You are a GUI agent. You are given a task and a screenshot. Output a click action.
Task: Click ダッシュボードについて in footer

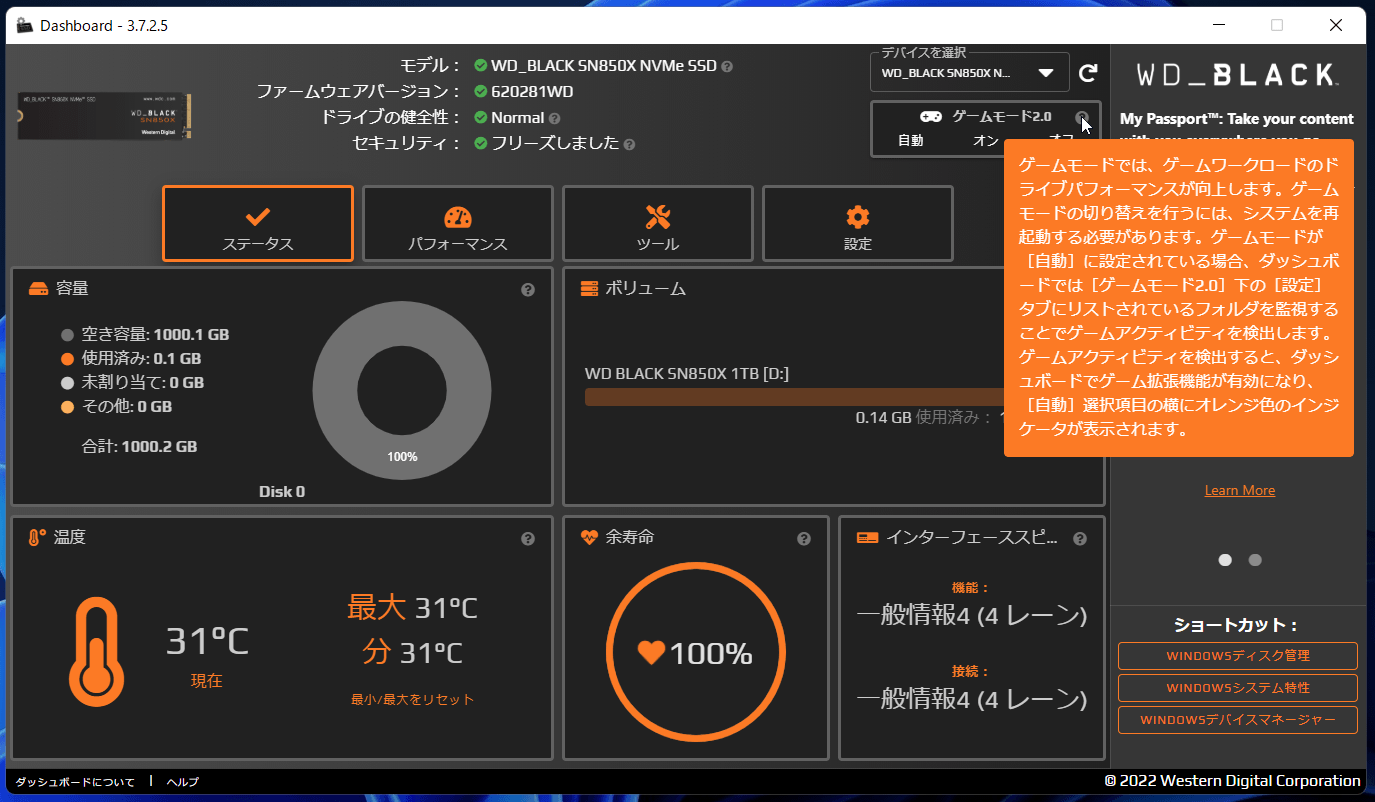[x=75, y=782]
